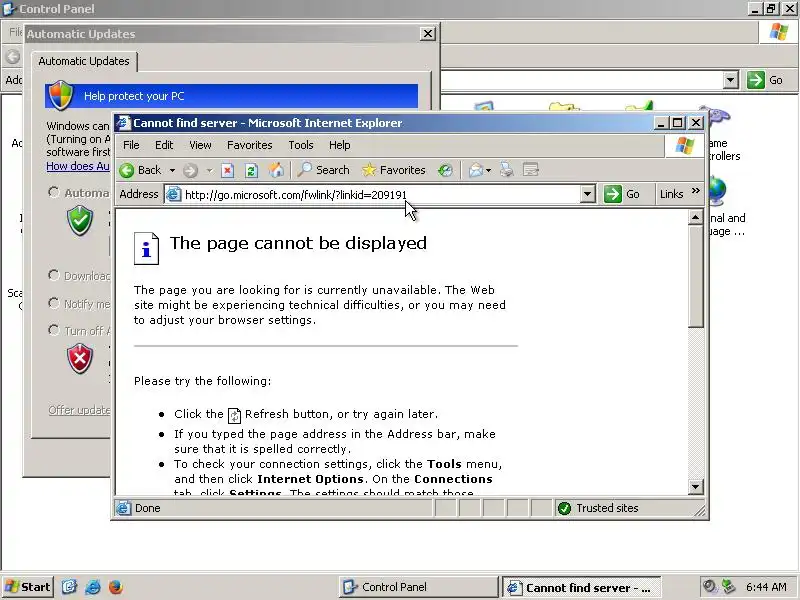Select the Download updates radio button
The image size is (800, 600).
pyautogui.click(x=54, y=276)
